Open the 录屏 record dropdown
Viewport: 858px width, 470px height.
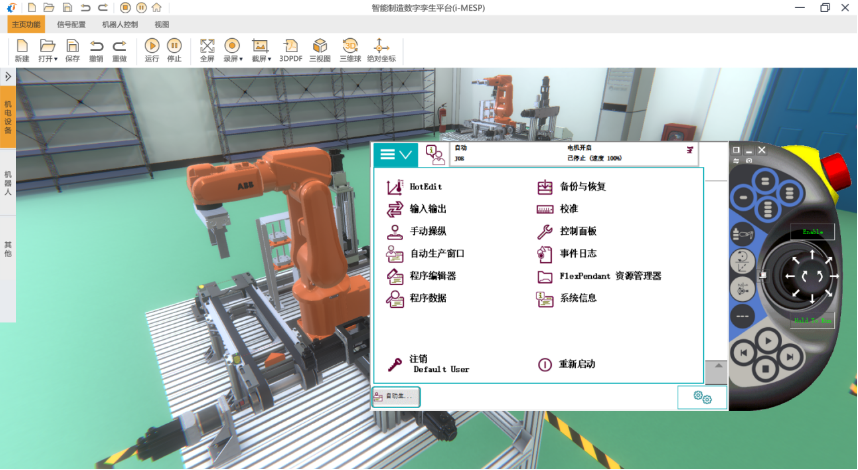click(x=241, y=59)
